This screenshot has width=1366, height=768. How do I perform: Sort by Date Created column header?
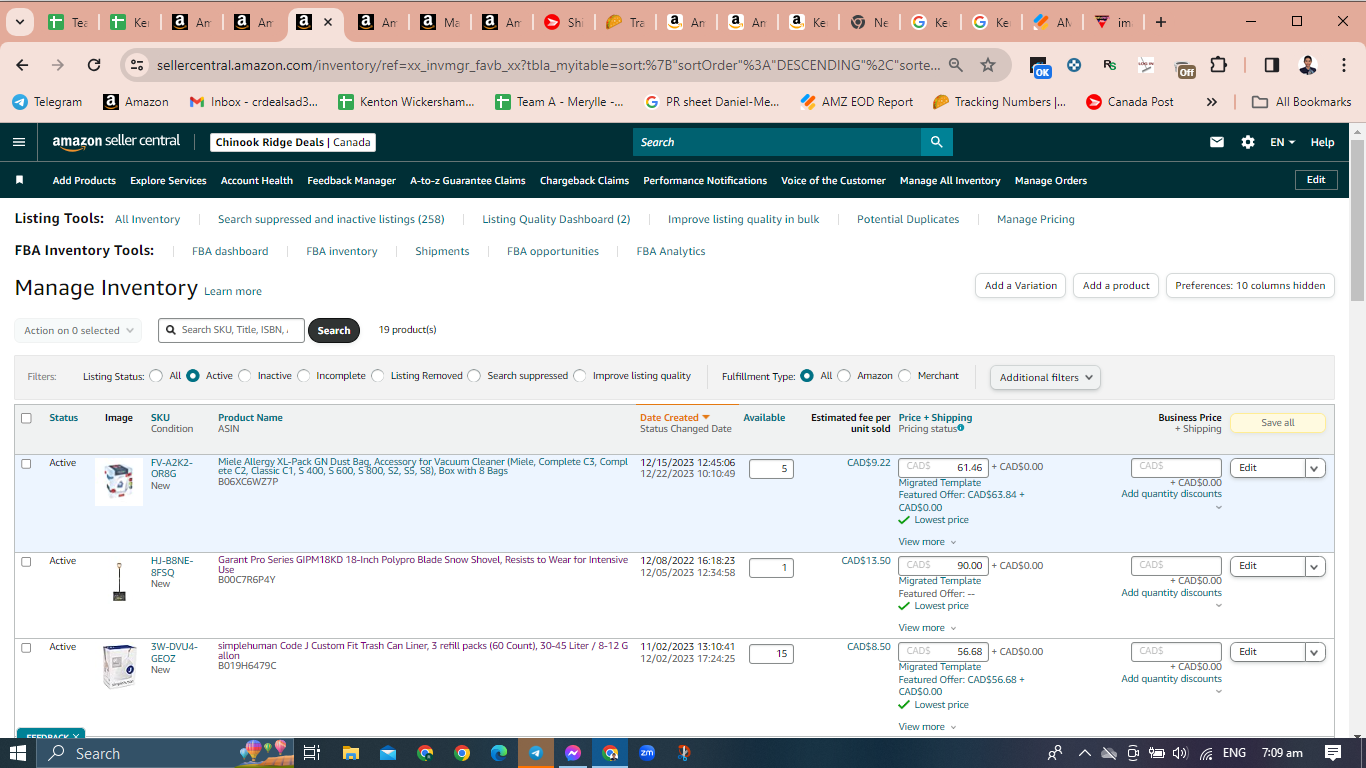(674, 417)
